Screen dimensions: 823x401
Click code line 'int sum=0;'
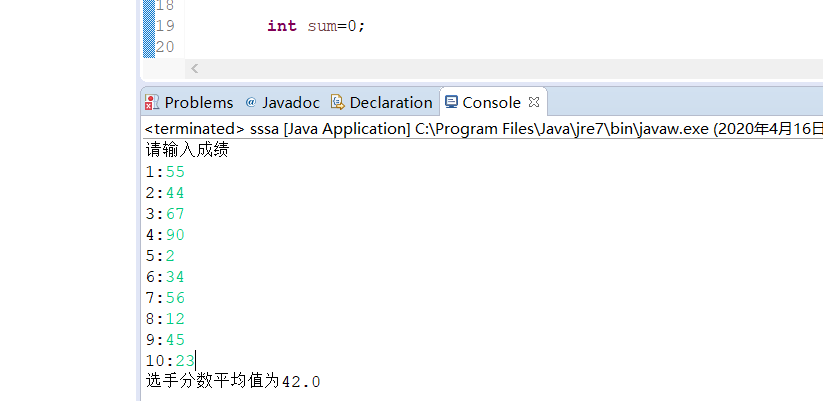pyautogui.click(x=316, y=26)
